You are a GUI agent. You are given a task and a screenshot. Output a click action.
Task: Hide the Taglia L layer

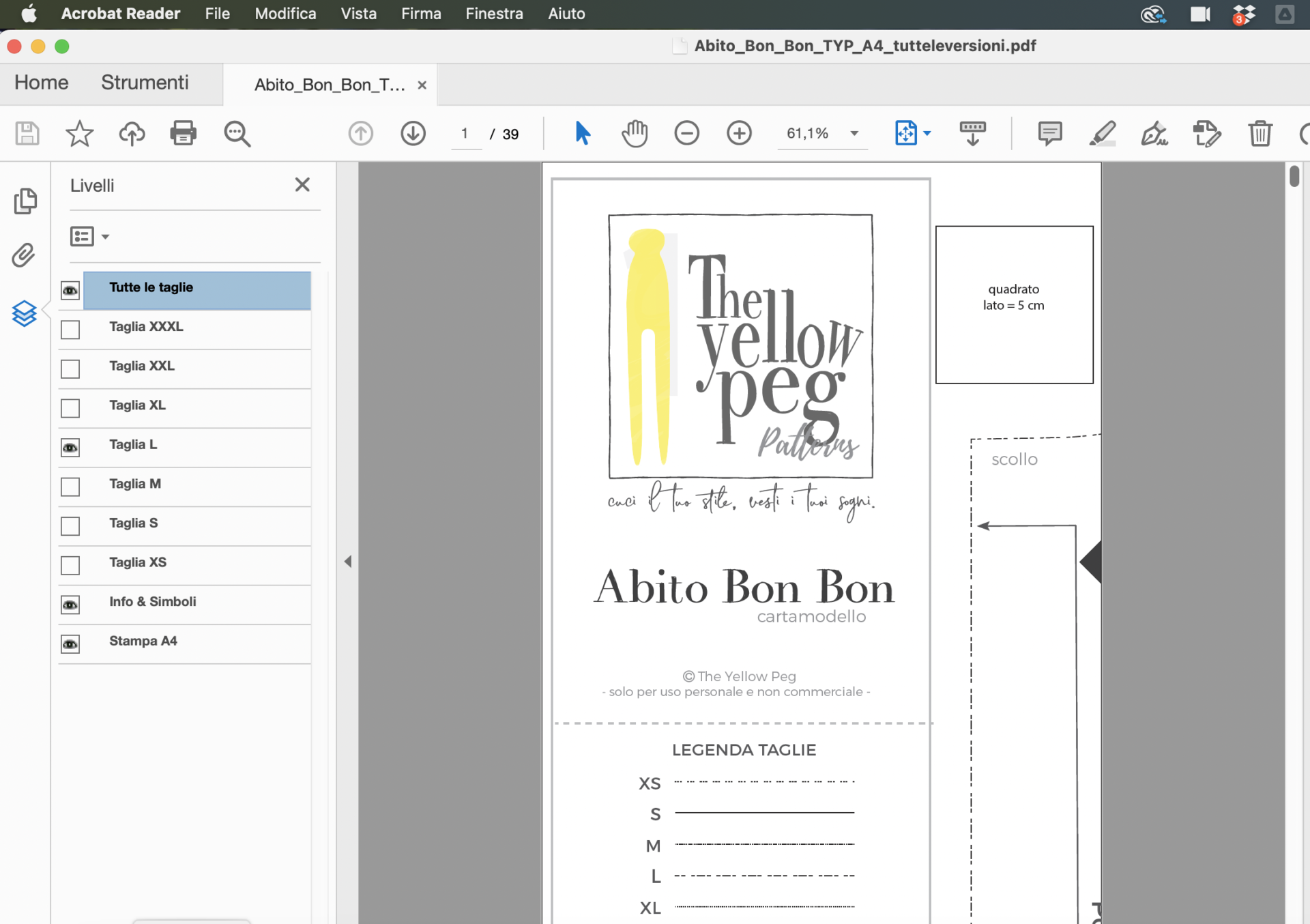70,448
